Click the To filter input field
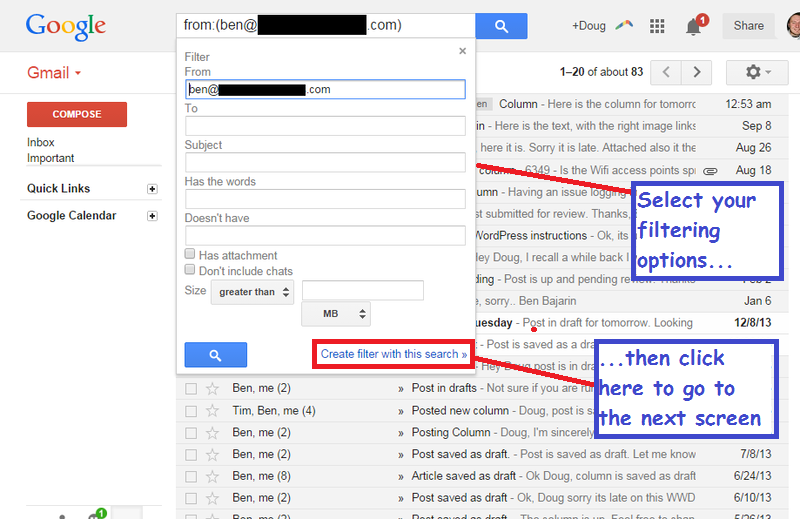800x519 pixels. click(325, 126)
